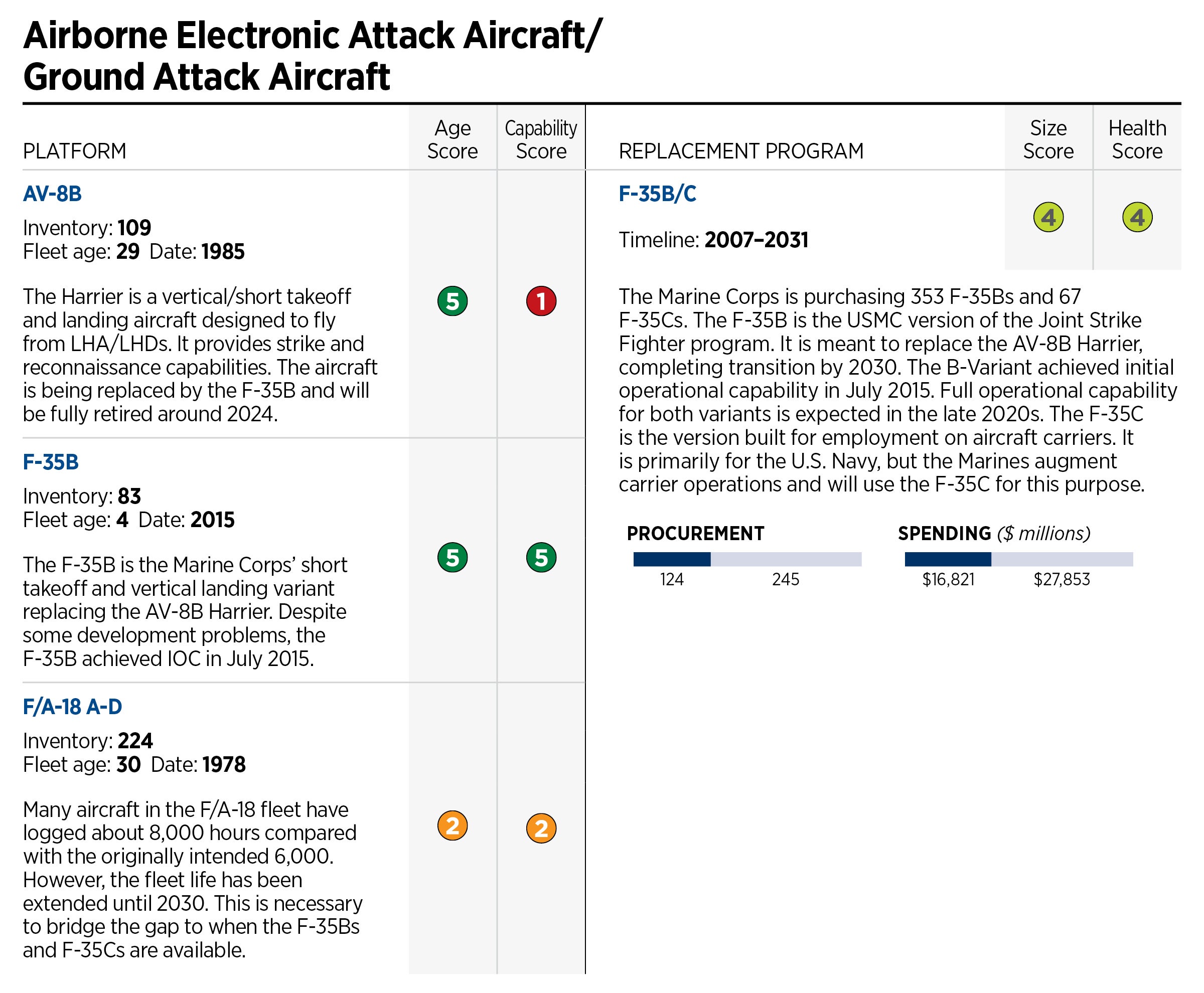Click the Procurement progress bar
1204x993 pixels.
[x=747, y=559]
